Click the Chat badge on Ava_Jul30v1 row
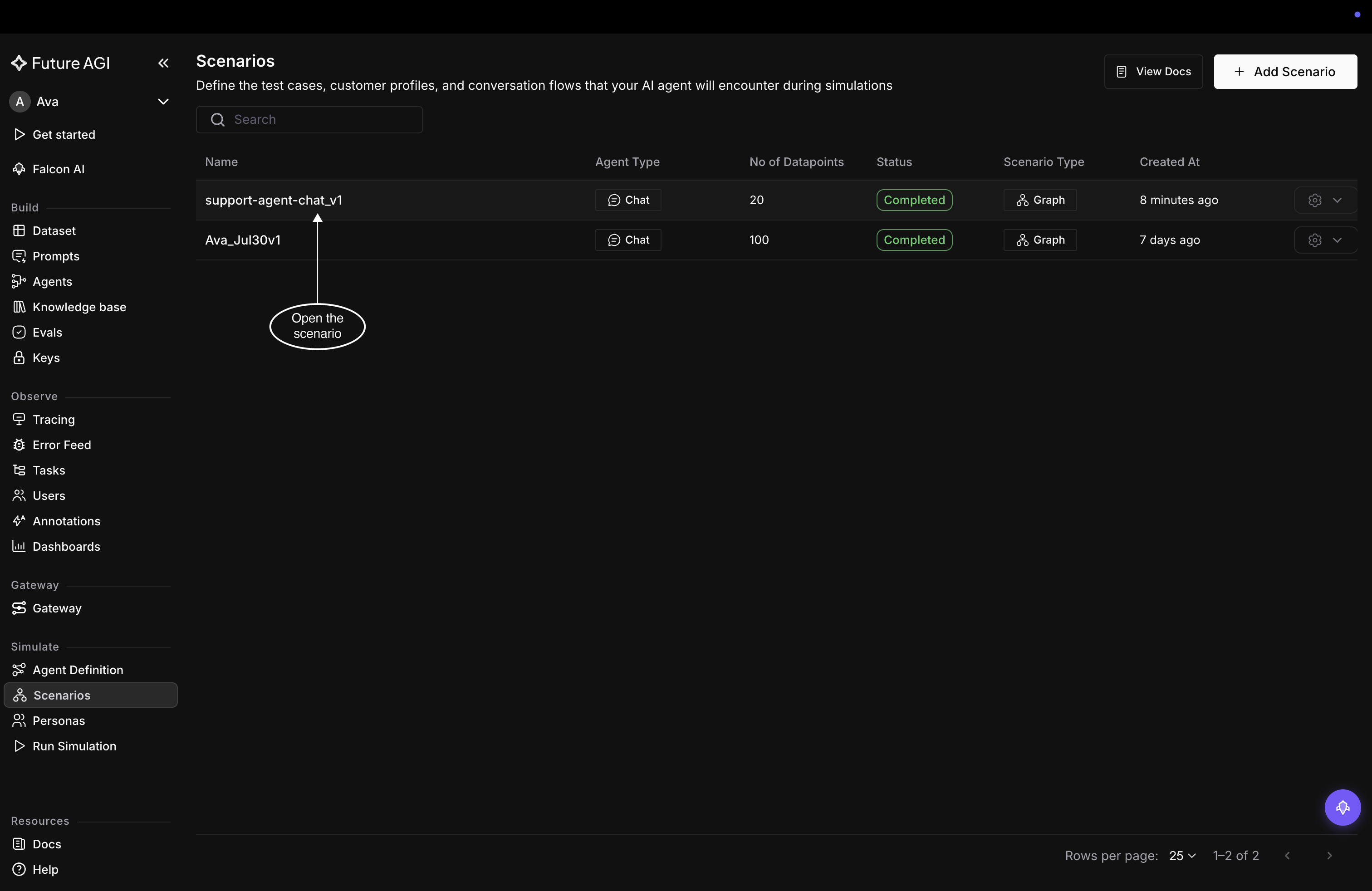1372x891 pixels. (628, 240)
